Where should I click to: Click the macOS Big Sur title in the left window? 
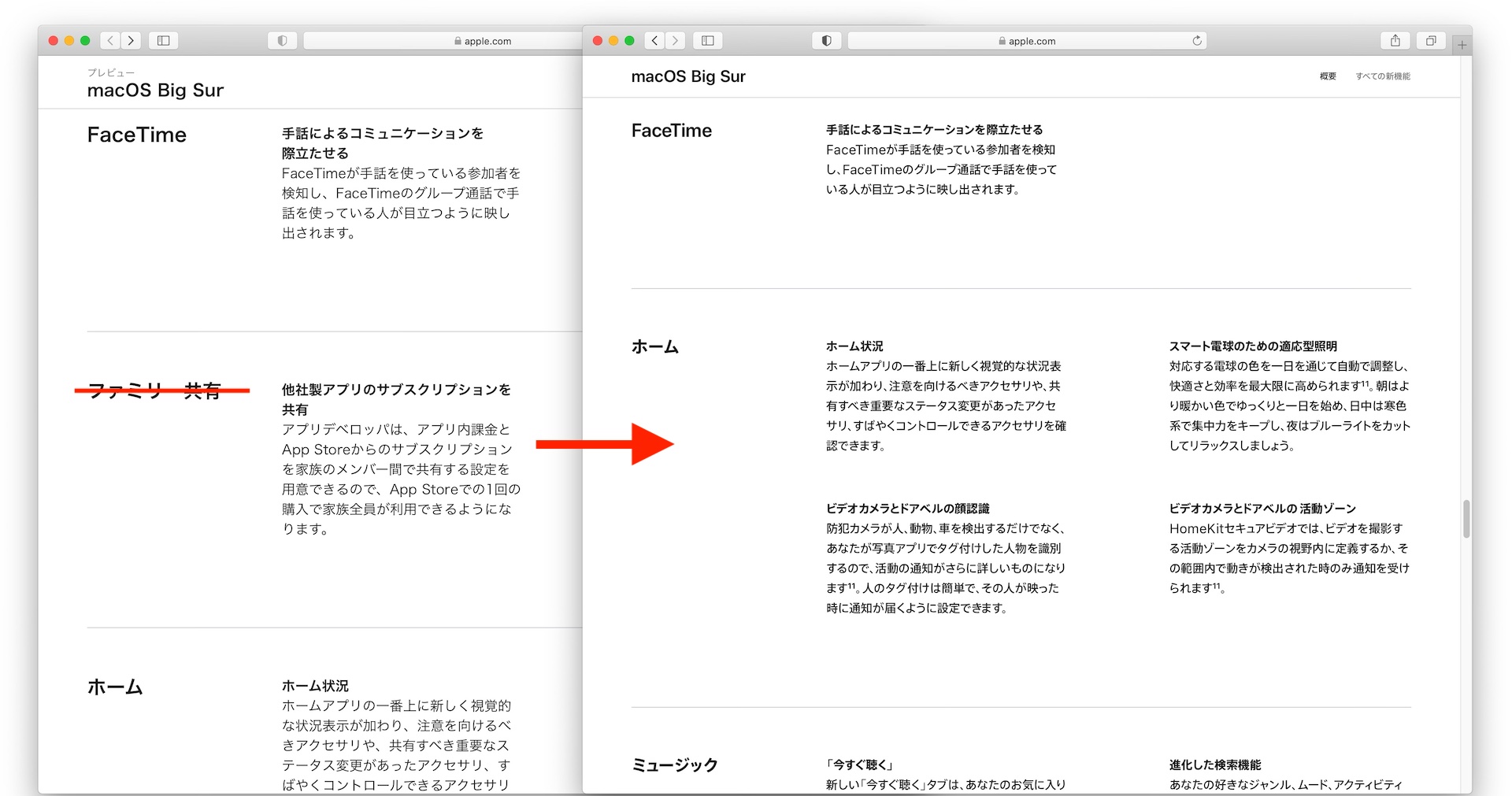tap(155, 91)
